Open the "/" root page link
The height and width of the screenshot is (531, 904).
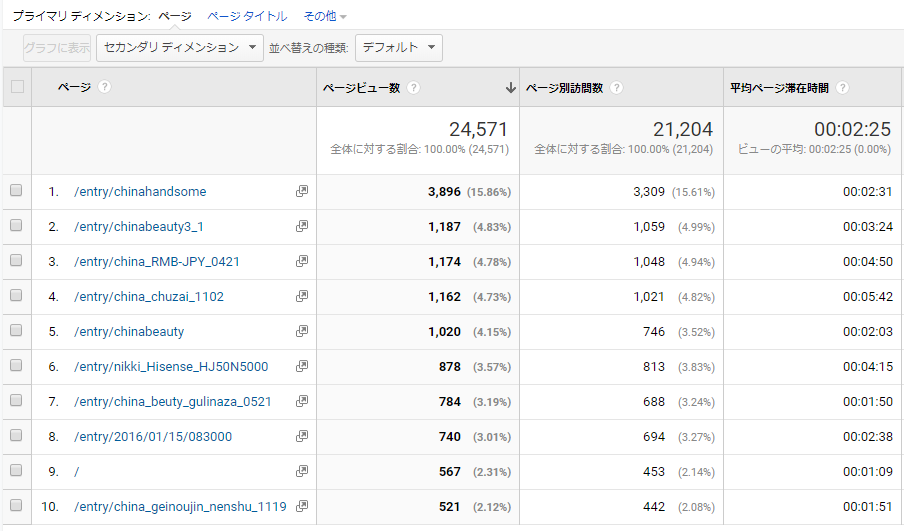(x=77, y=472)
